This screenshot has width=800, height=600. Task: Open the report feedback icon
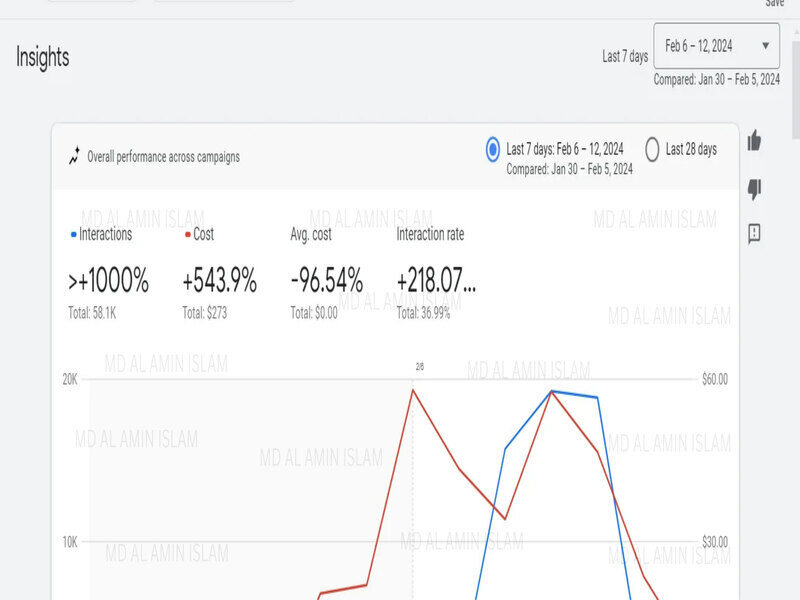[754, 234]
